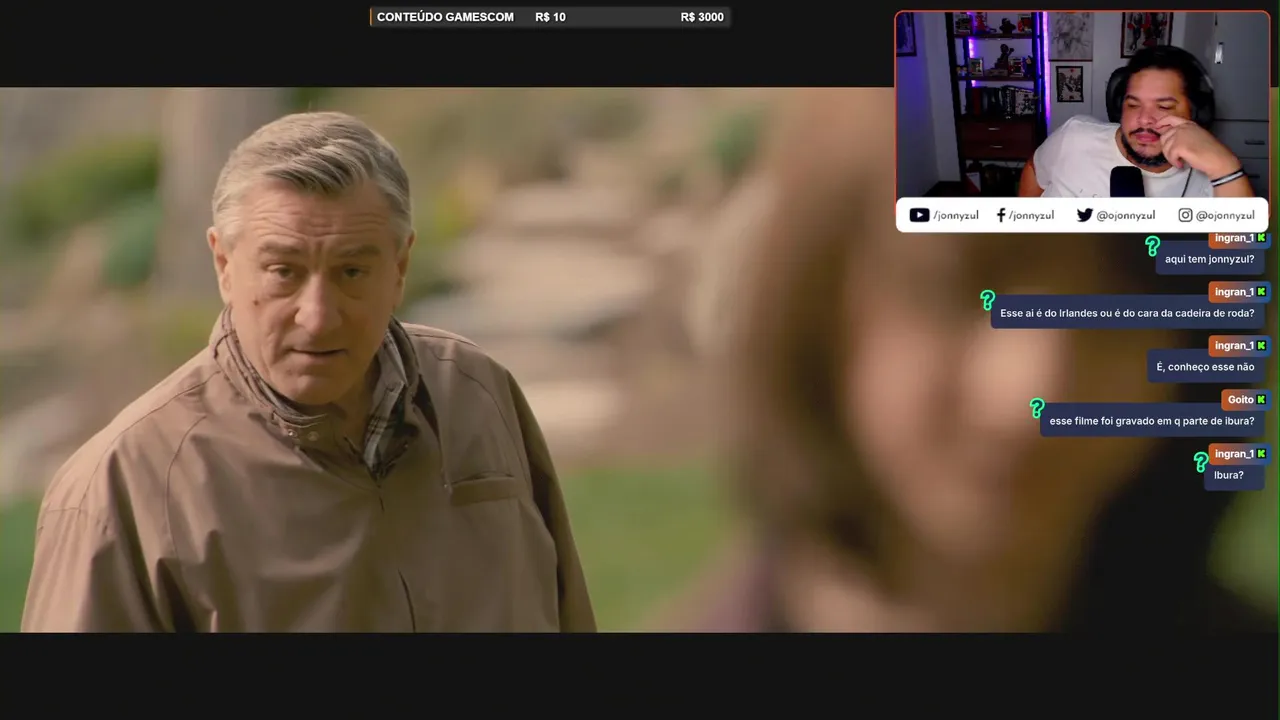Click the message 'É, conheço esse não'
This screenshot has height=720, width=1280.
point(1205,368)
